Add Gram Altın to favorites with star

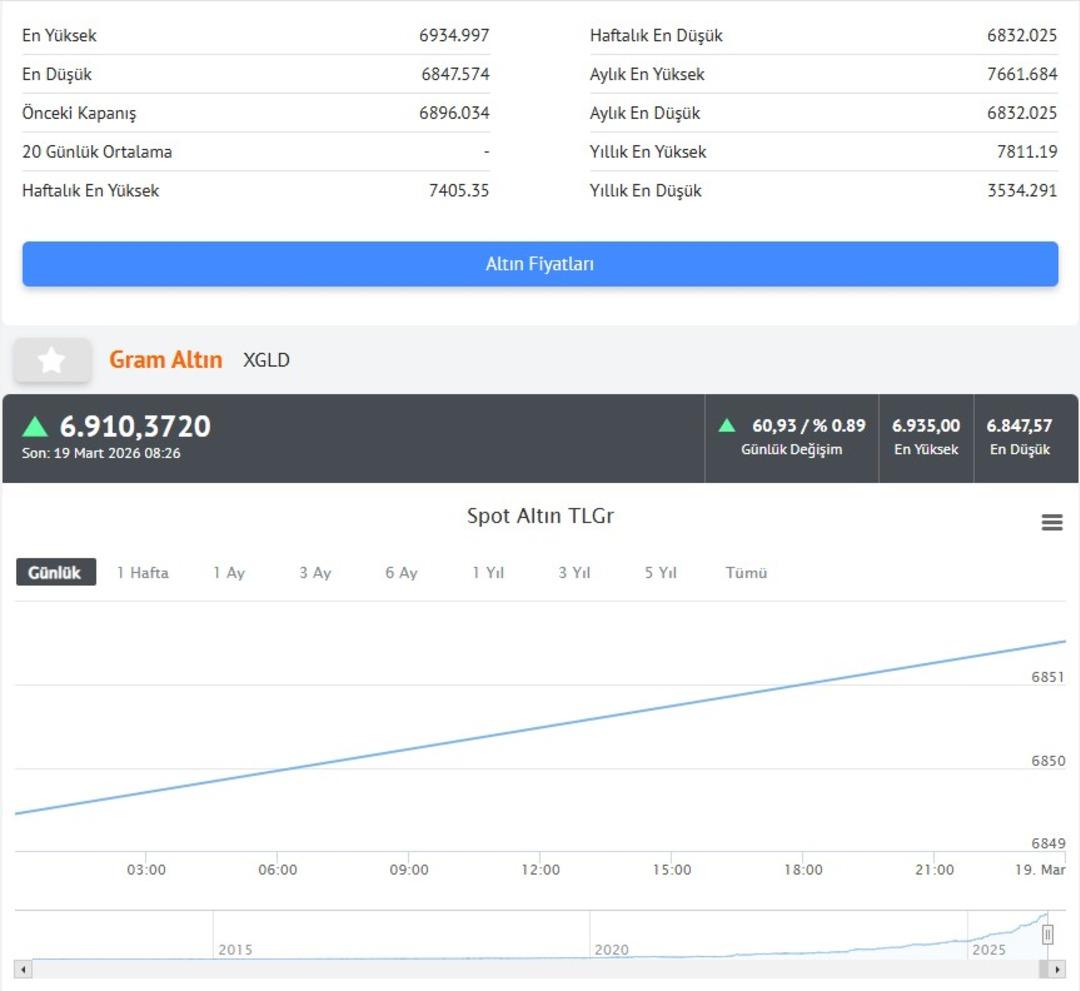click(52, 360)
